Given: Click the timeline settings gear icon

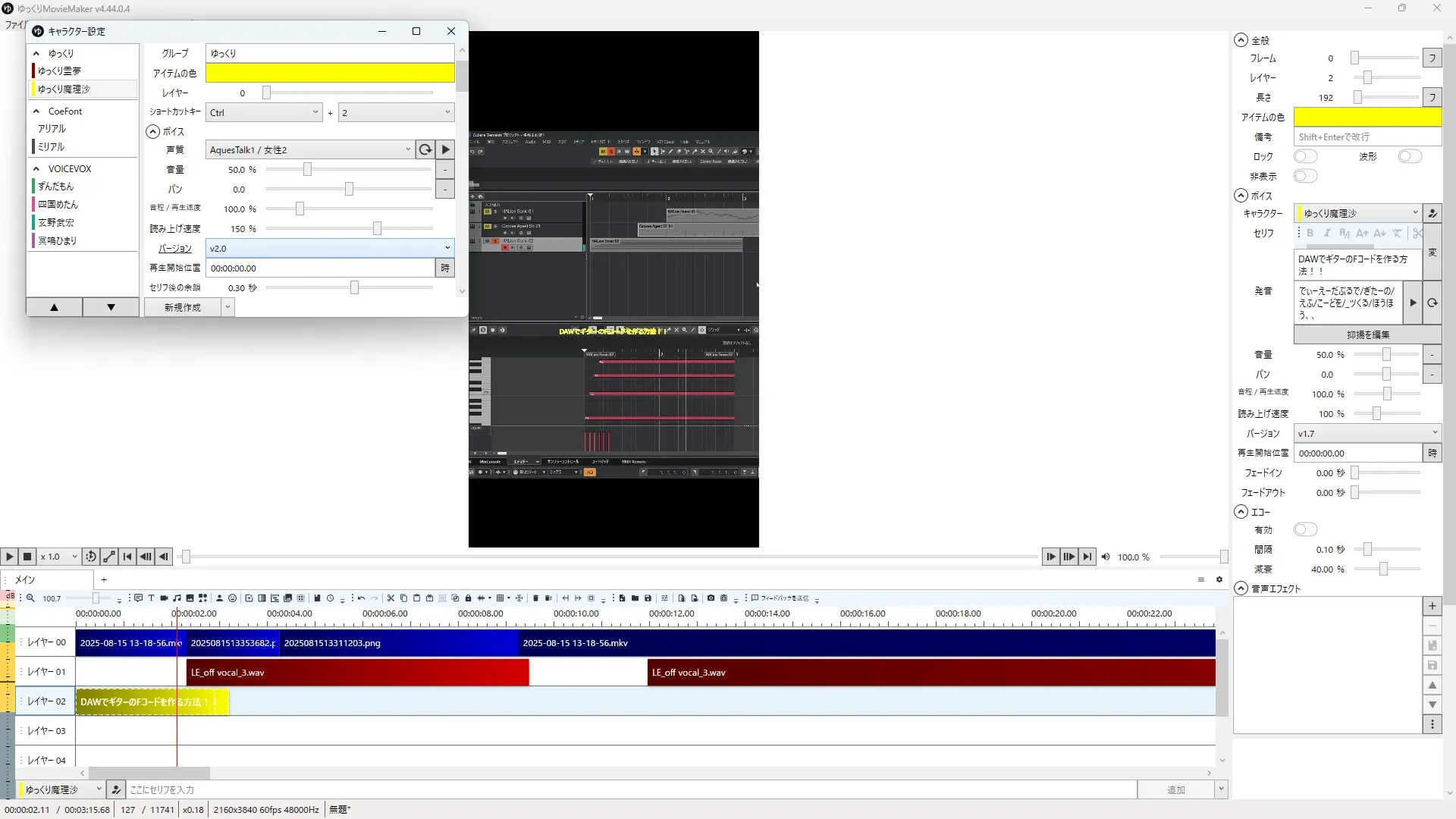Looking at the screenshot, I should [x=1219, y=579].
